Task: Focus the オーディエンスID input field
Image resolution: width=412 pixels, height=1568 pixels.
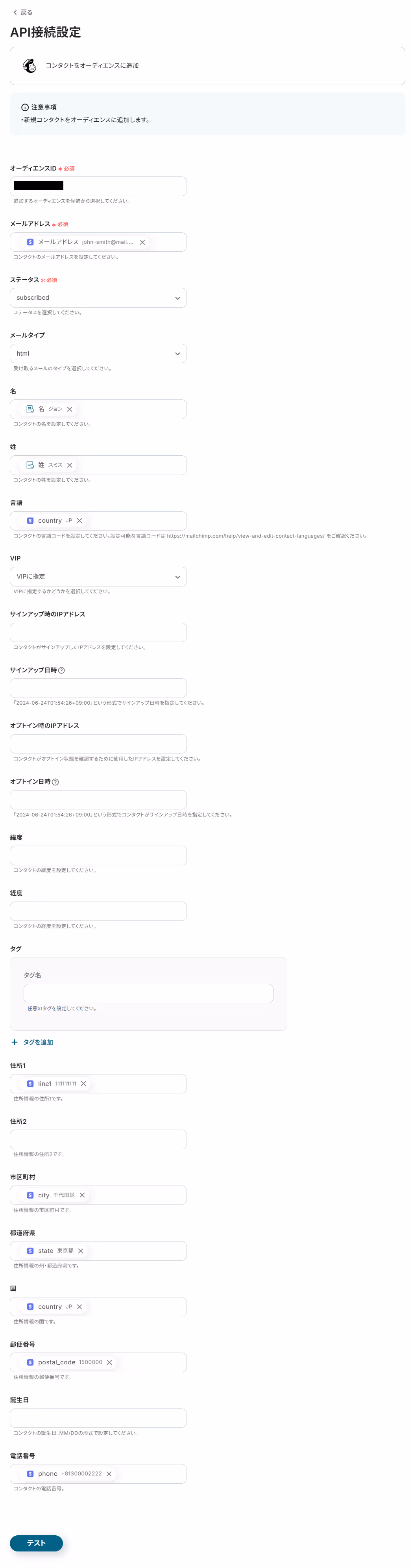Action: 98,186
